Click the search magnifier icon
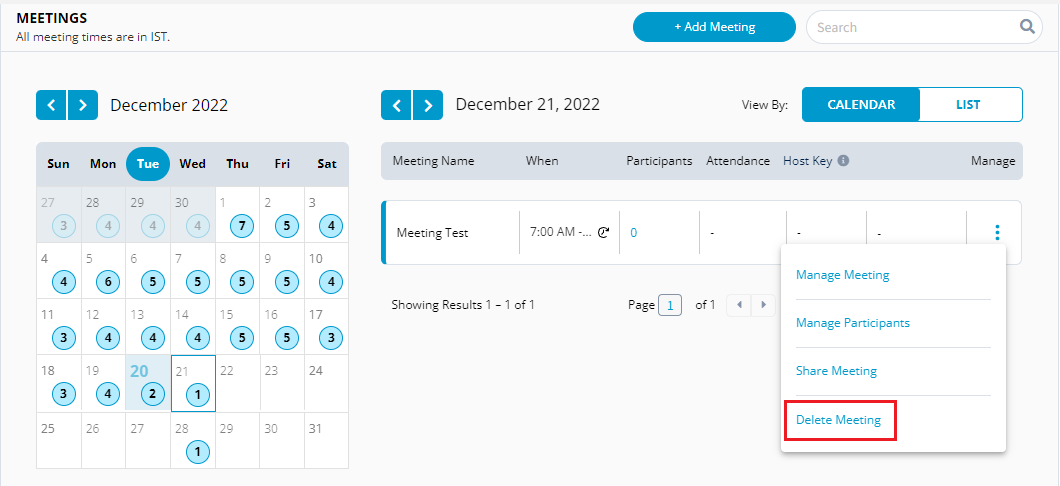1060x486 pixels. click(x=1027, y=27)
